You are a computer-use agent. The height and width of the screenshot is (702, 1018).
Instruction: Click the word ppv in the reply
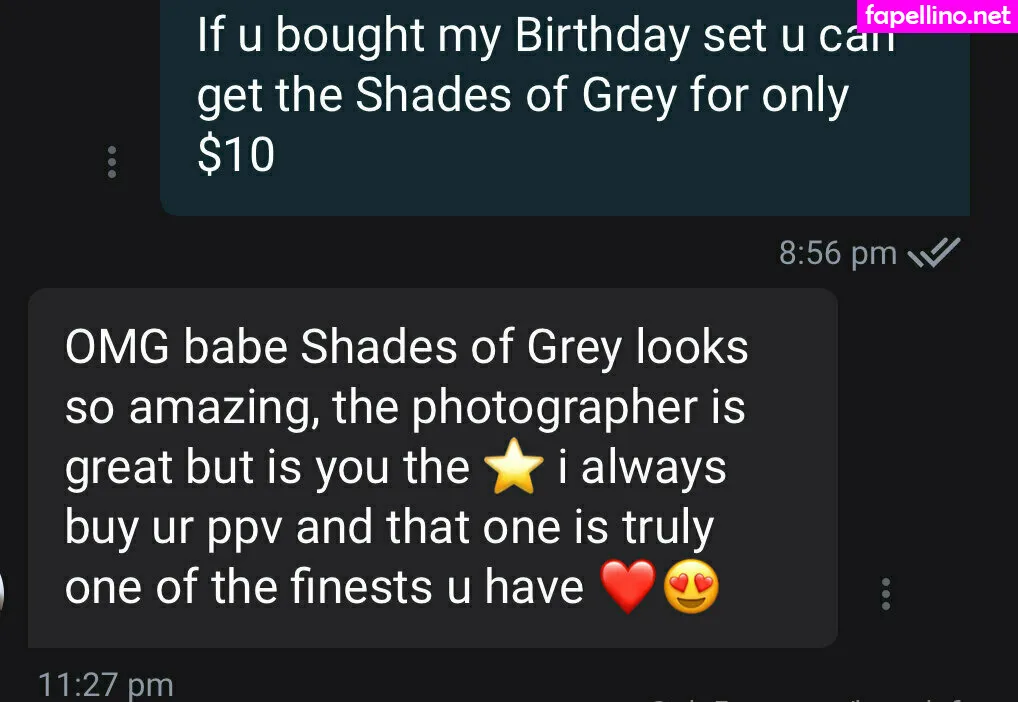tap(245, 529)
